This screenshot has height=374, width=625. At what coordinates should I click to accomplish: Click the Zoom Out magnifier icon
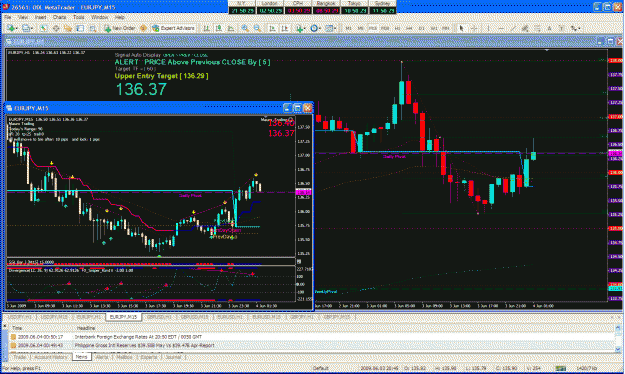(x=257, y=28)
